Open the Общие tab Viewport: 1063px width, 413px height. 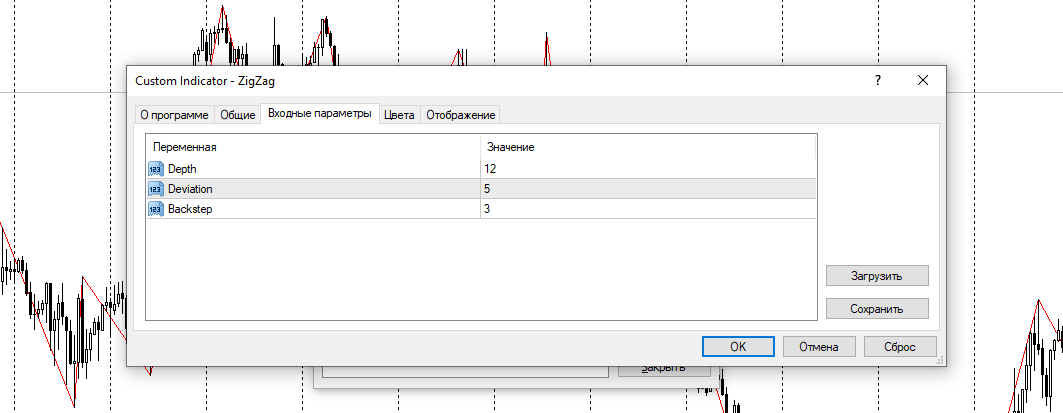click(237, 115)
